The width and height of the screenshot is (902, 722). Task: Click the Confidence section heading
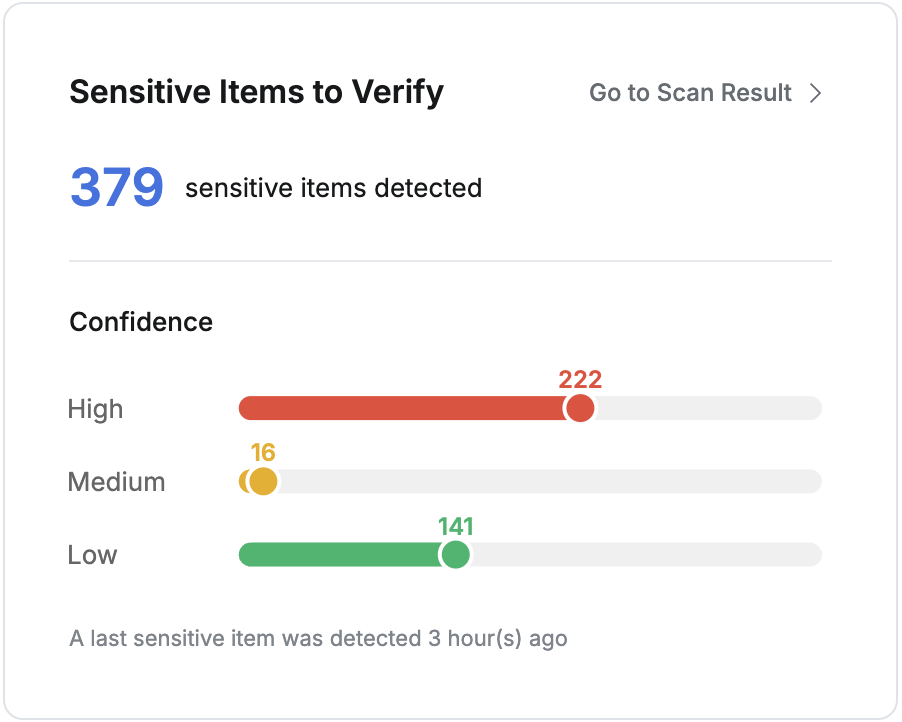[141, 322]
